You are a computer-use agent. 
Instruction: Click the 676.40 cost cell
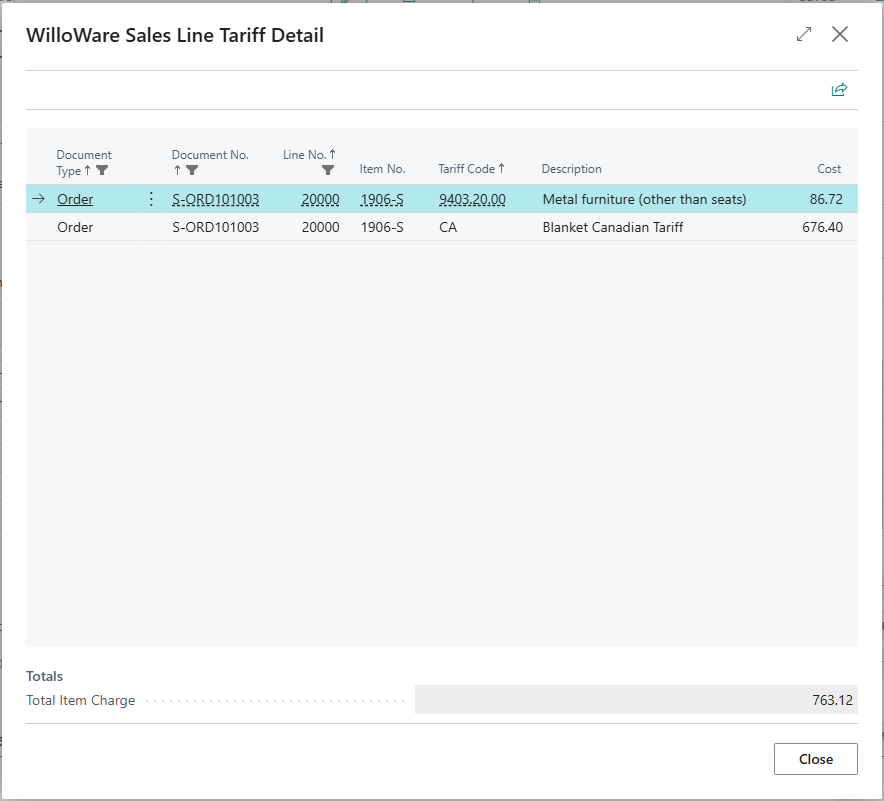click(822, 227)
